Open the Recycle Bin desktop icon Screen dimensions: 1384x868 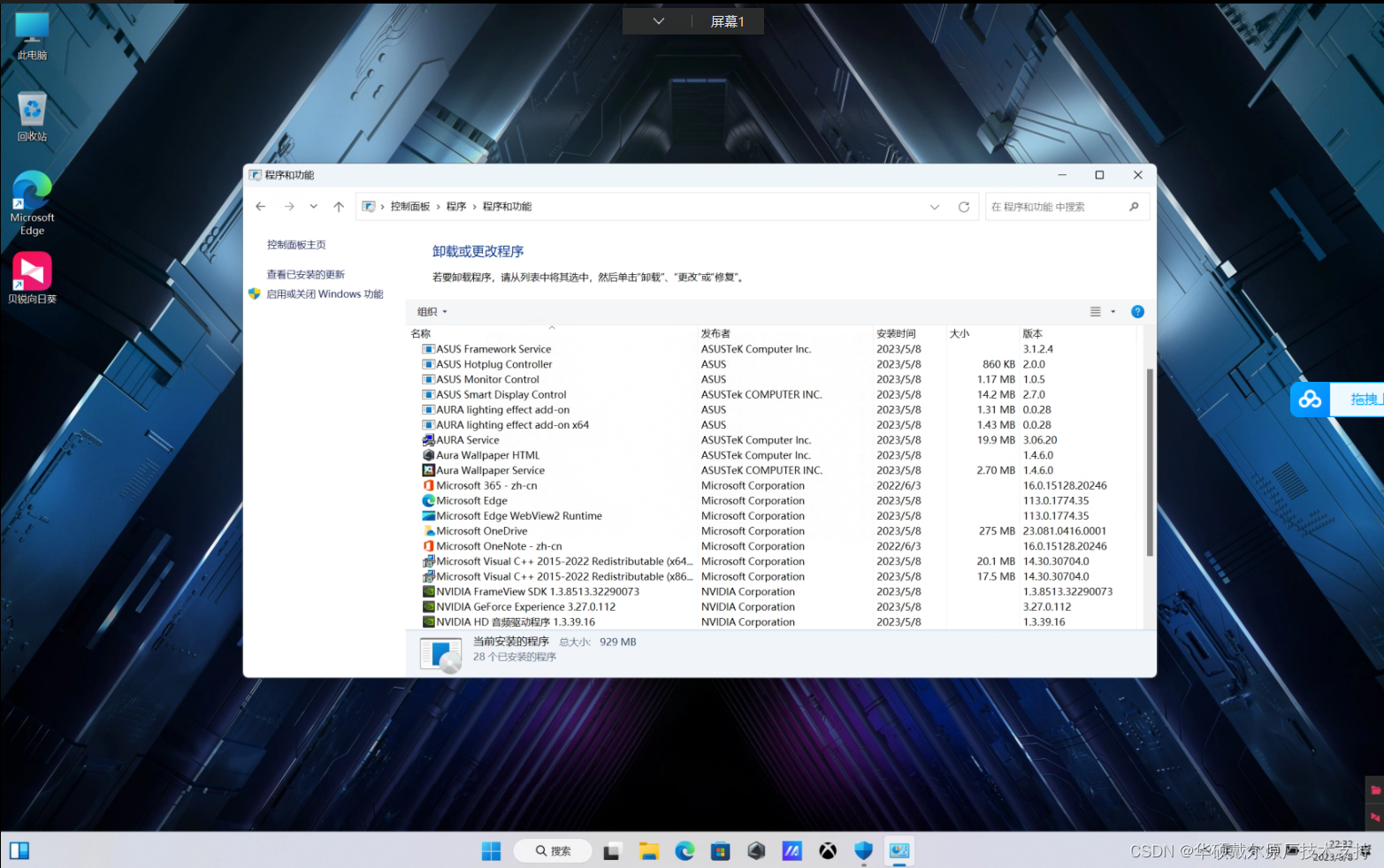pyautogui.click(x=32, y=117)
